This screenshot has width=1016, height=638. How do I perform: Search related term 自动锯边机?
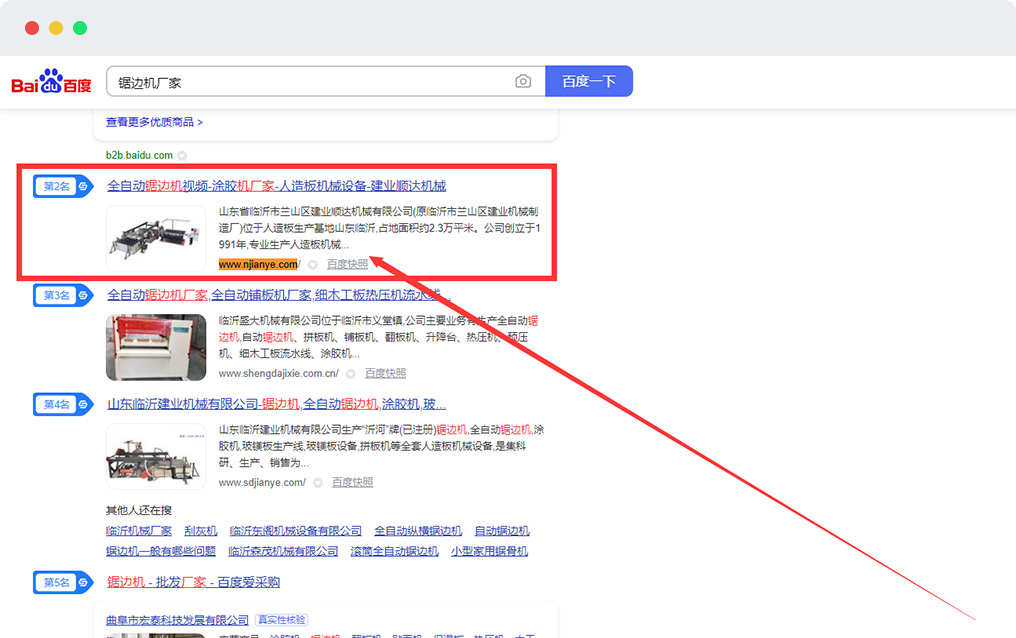[x=502, y=531]
